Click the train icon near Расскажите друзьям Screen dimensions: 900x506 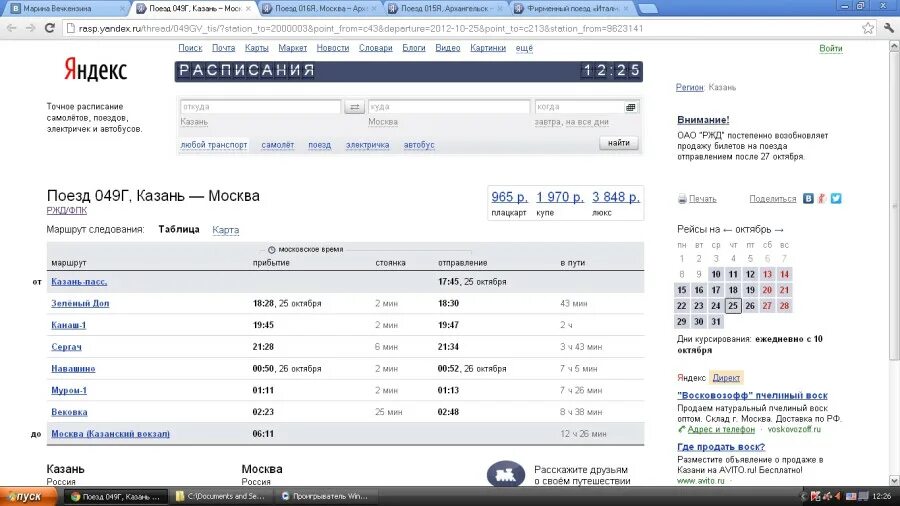point(506,474)
